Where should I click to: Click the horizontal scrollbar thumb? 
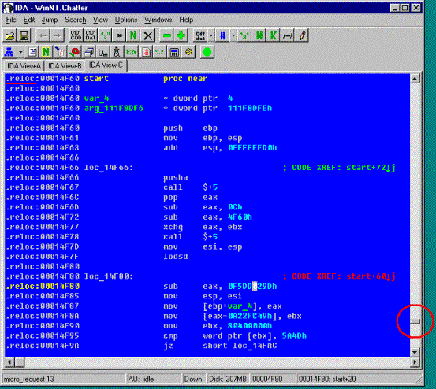pos(19,362)
